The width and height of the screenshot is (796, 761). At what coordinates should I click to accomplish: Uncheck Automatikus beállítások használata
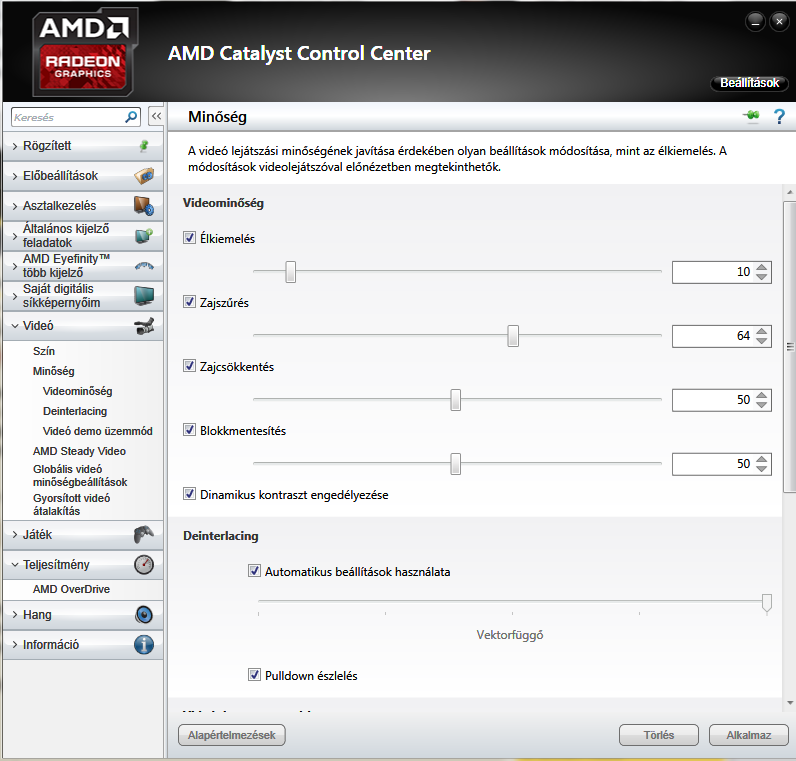[254, 571]
